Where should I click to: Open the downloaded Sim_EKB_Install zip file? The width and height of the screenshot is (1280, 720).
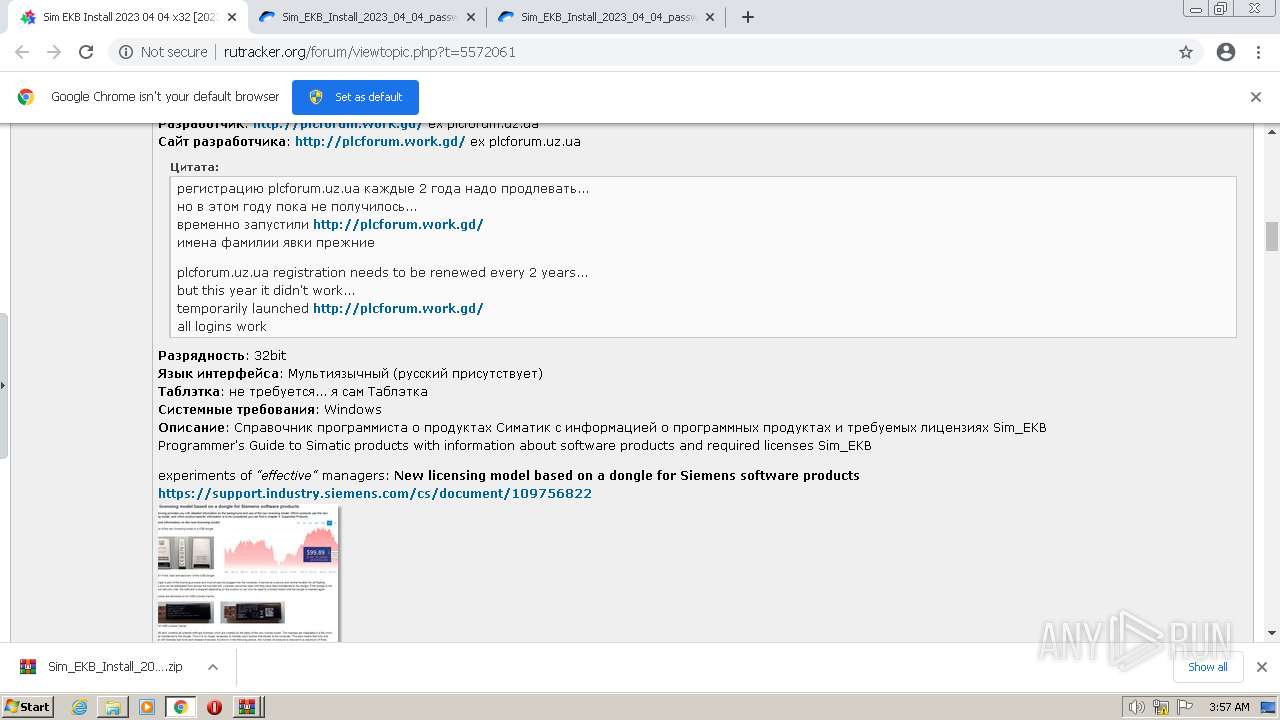click(115, 667)
